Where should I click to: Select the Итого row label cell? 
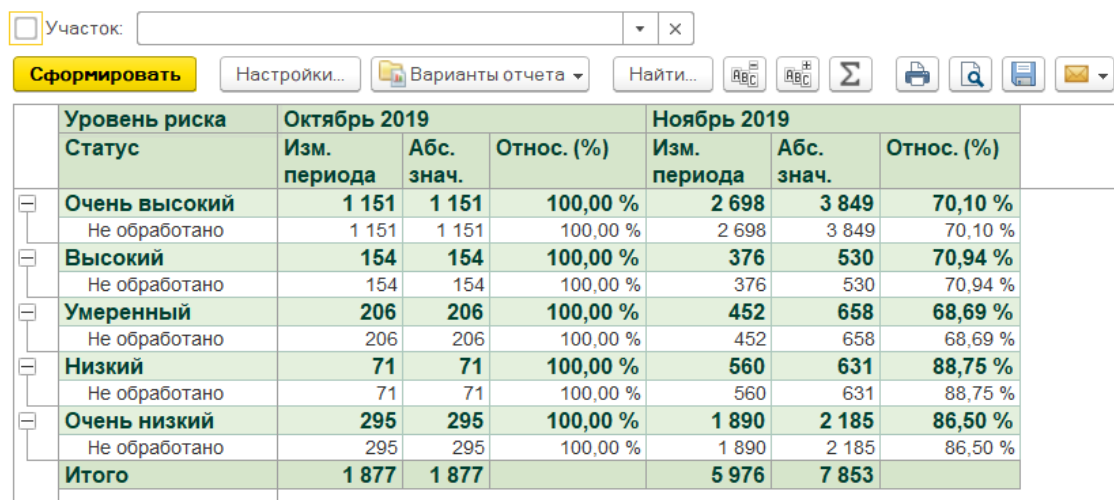coord(167,475)
